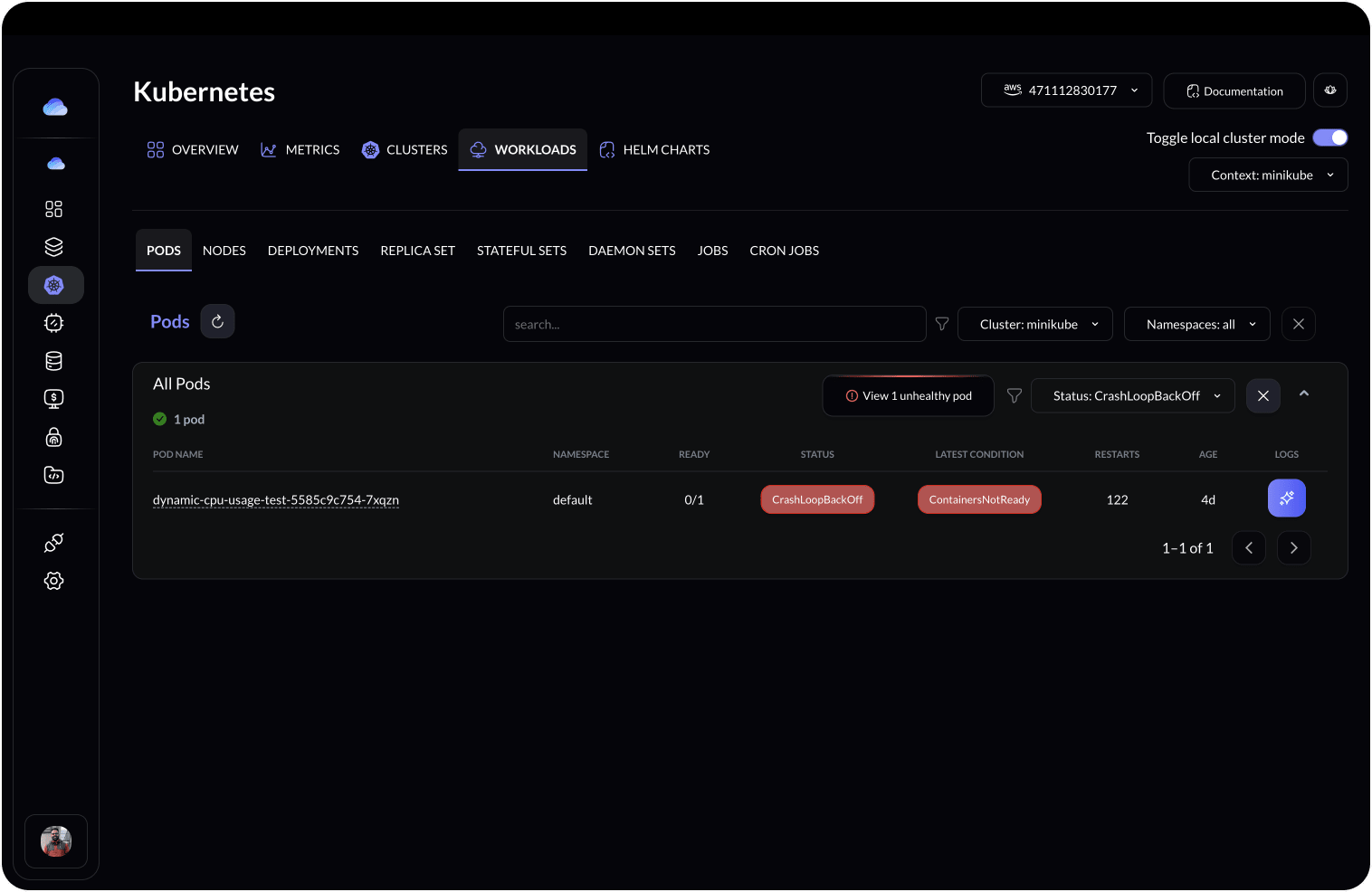Click the filter funnel next to search box

tap(942, 324)
